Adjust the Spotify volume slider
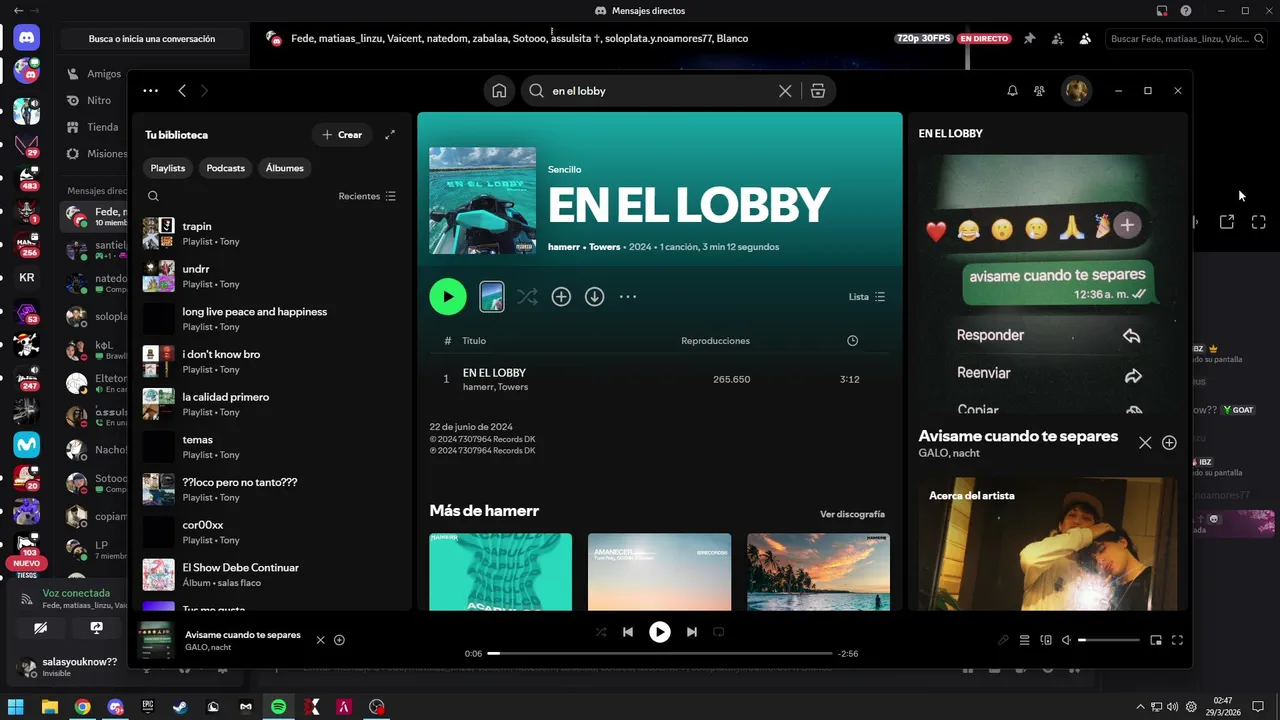Screen dimensions: 1280x720 click(x=1108, y=640)
